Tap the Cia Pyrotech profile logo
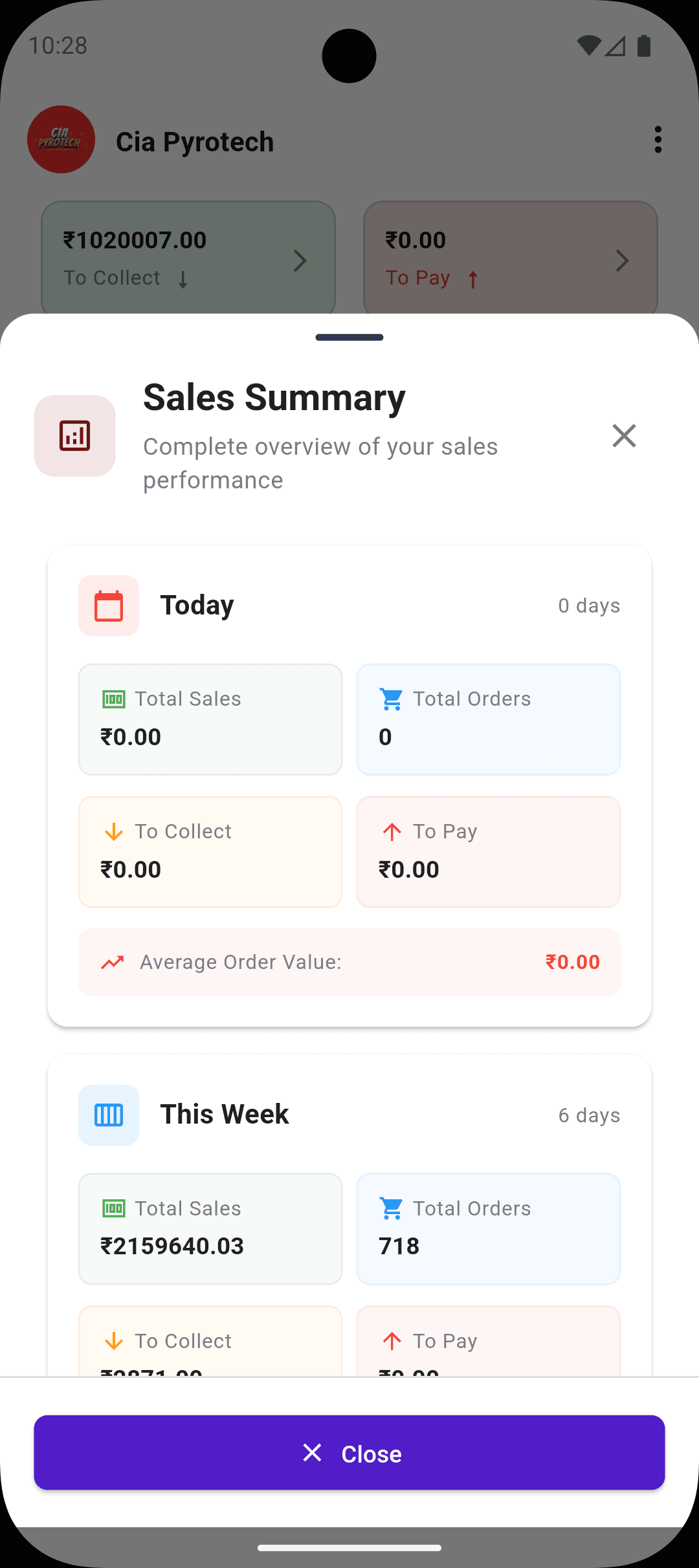699x1568 pixels. click(x=61, y=140)
